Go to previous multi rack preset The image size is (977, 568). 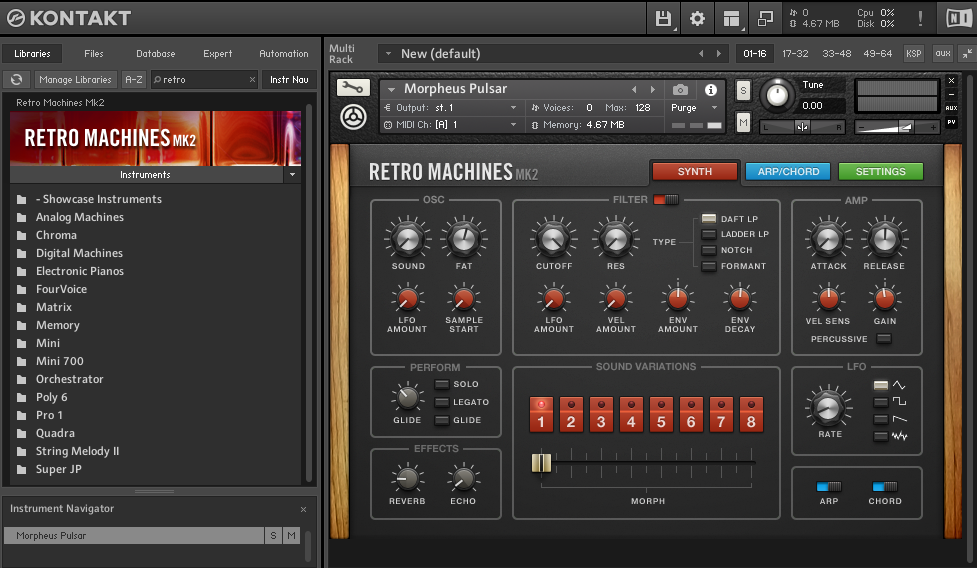pyautogui.click(x=701, y=54)
